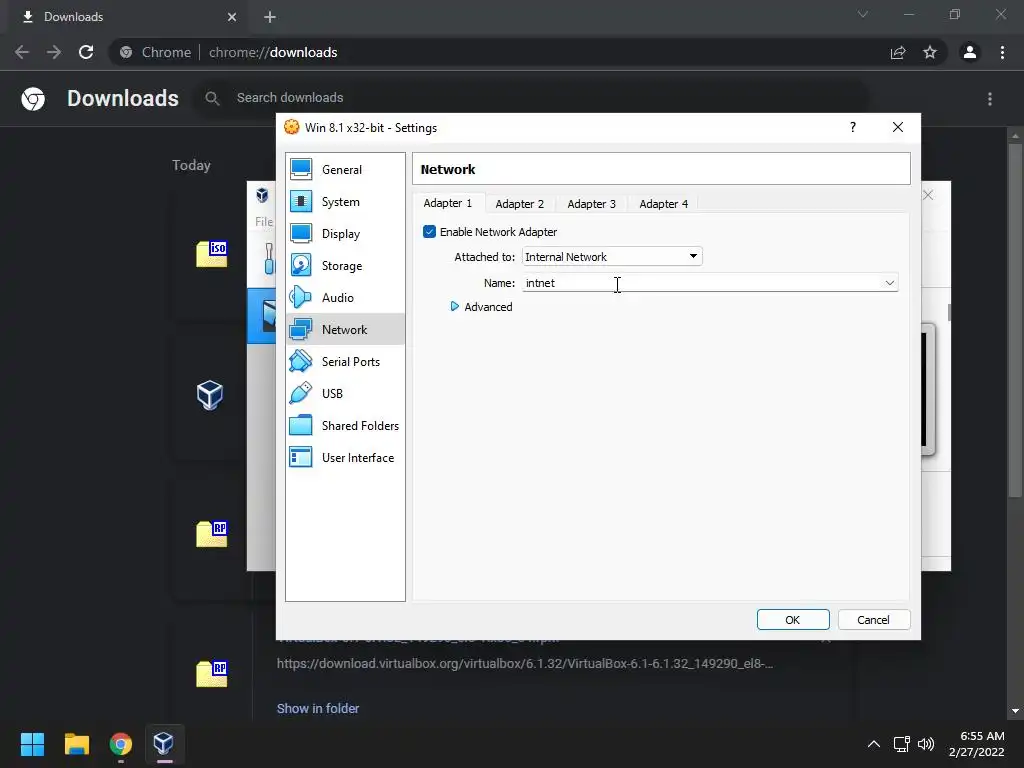This screenshot has width=1024, height=768.
Task: Switch to Adapter 2 tab
Action: click(520, 204)
